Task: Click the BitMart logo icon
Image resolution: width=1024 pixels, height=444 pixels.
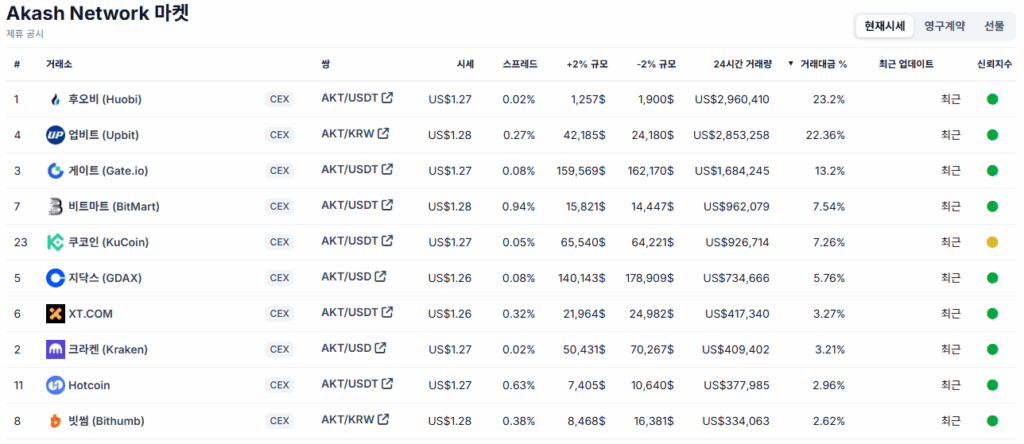Action: point(56,206)
